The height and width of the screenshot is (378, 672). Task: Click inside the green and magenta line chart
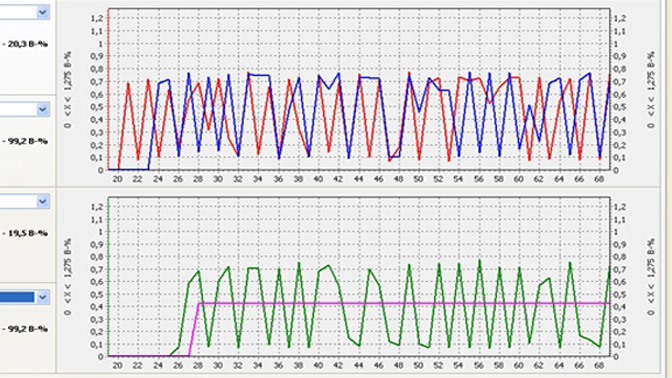click(359, 276)
